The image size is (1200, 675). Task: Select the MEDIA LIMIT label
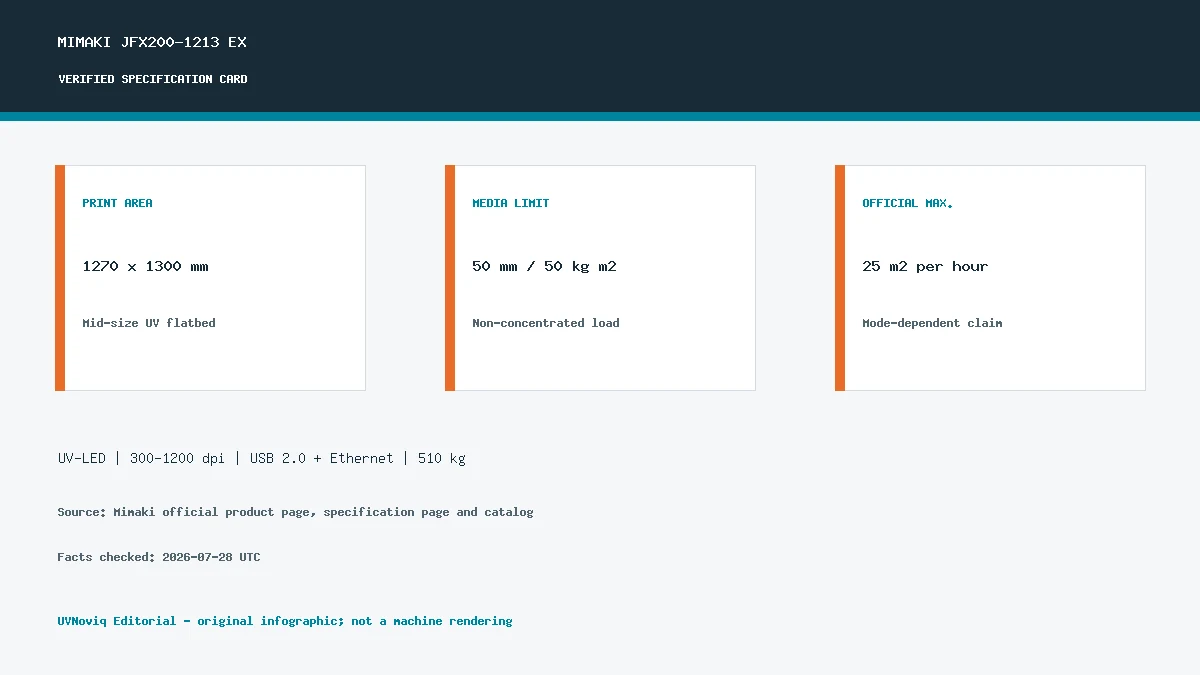point(511,203)
